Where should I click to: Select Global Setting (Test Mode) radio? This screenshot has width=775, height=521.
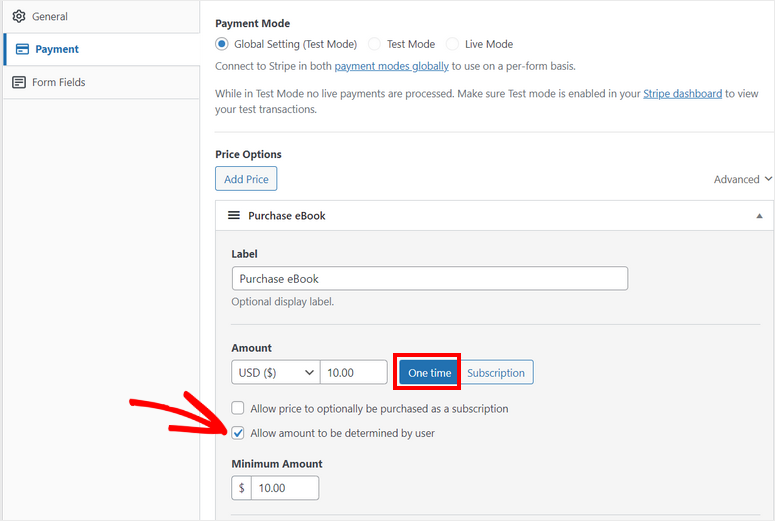(x=222, y=44)
